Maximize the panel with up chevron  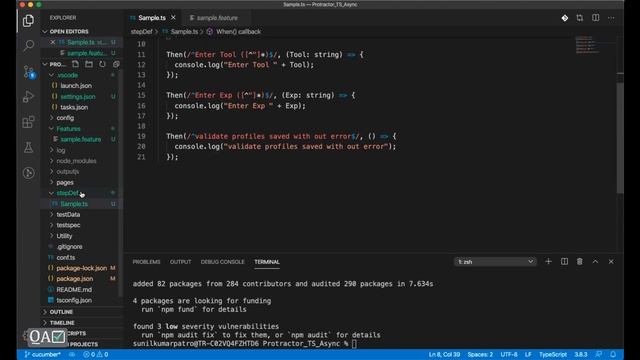pos(595,262)
